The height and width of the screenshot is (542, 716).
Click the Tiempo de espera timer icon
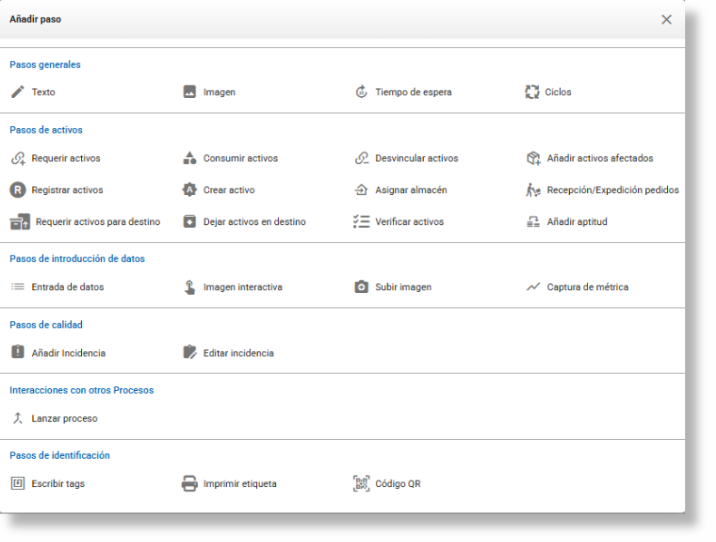click(x=361, y=92)
